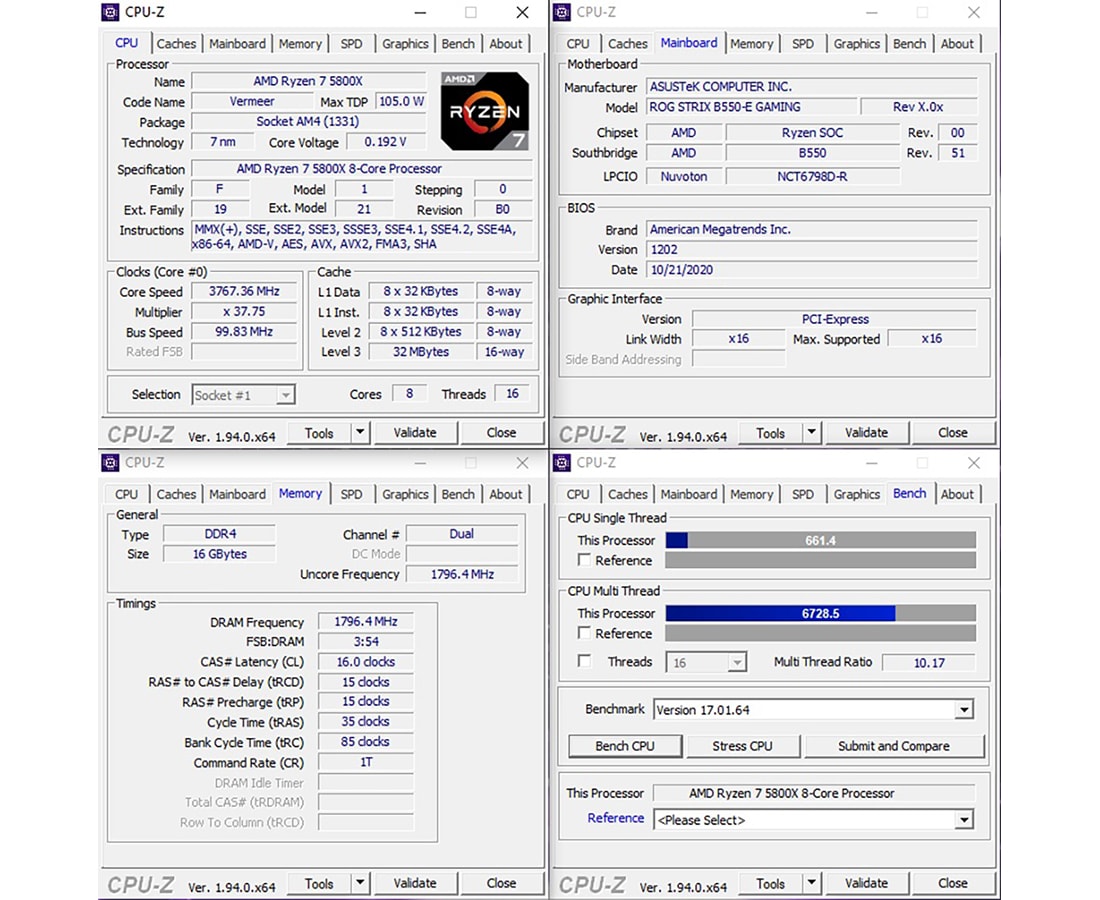Open Graphics tab in Memory window

point(405,494)
